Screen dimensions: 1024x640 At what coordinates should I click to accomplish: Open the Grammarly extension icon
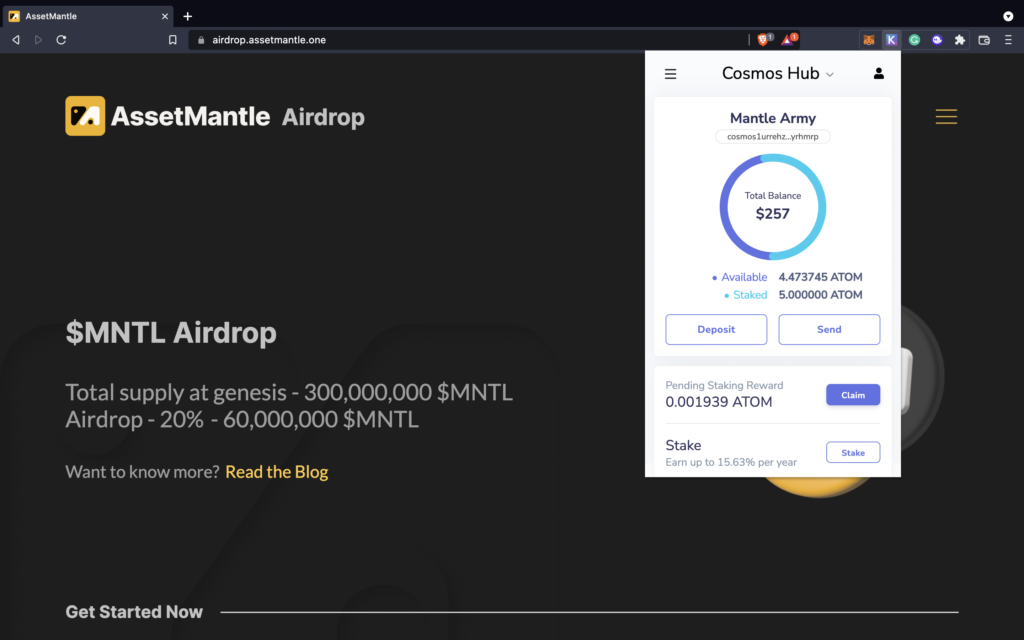click(914, 40)
